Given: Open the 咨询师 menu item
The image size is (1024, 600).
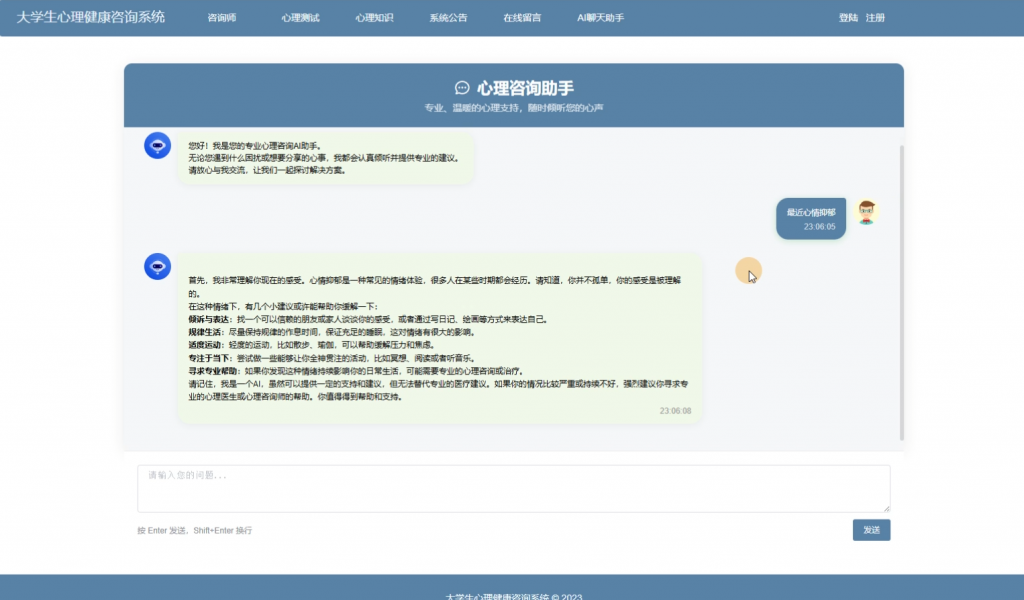Looking at the screenshot, I should pyautogui.click(x=222, y=18).
